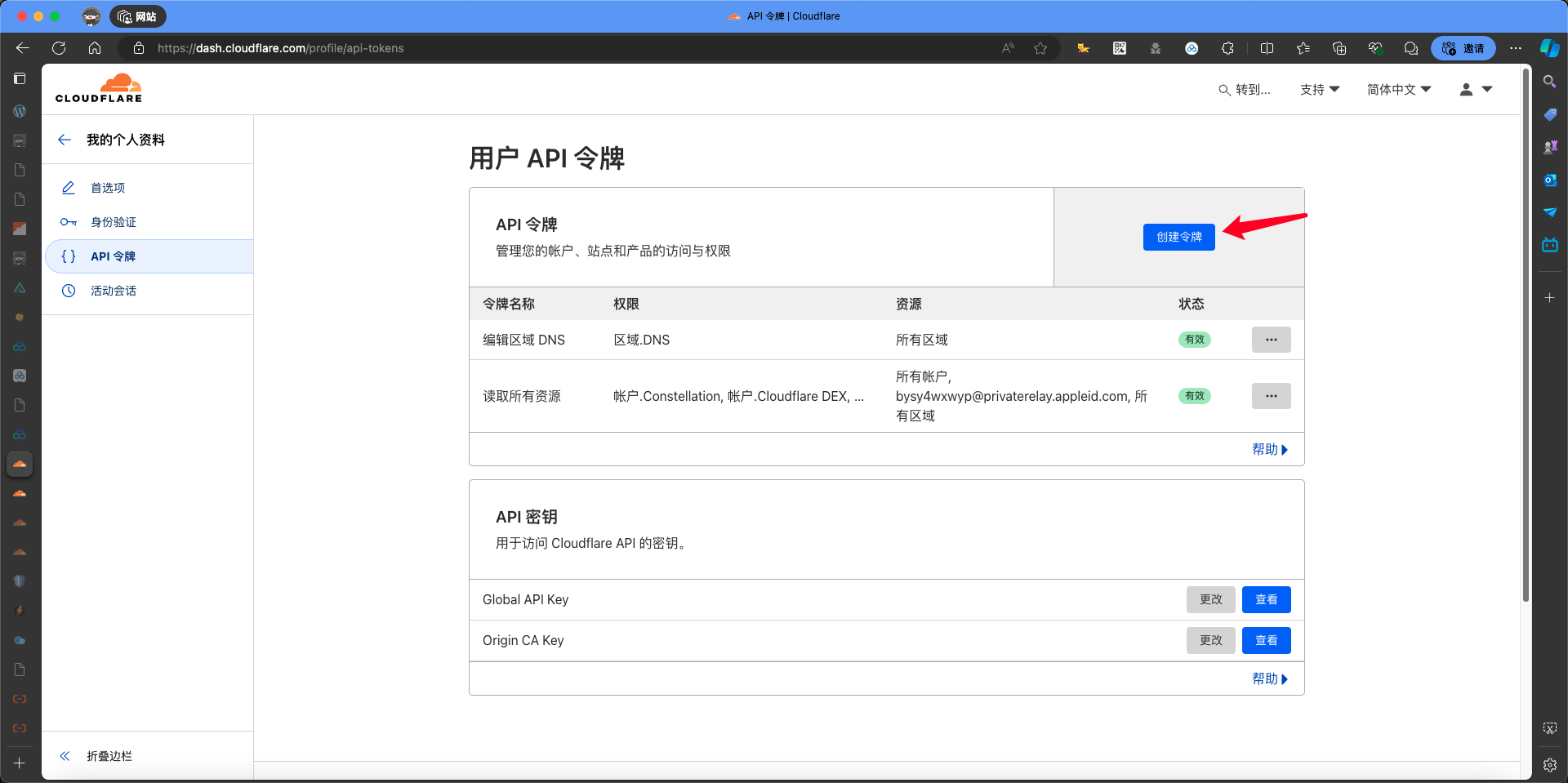Click the 区域.DNS permission cell
The height and width of the screenshot is (783, 1568).
pos(641,340)
